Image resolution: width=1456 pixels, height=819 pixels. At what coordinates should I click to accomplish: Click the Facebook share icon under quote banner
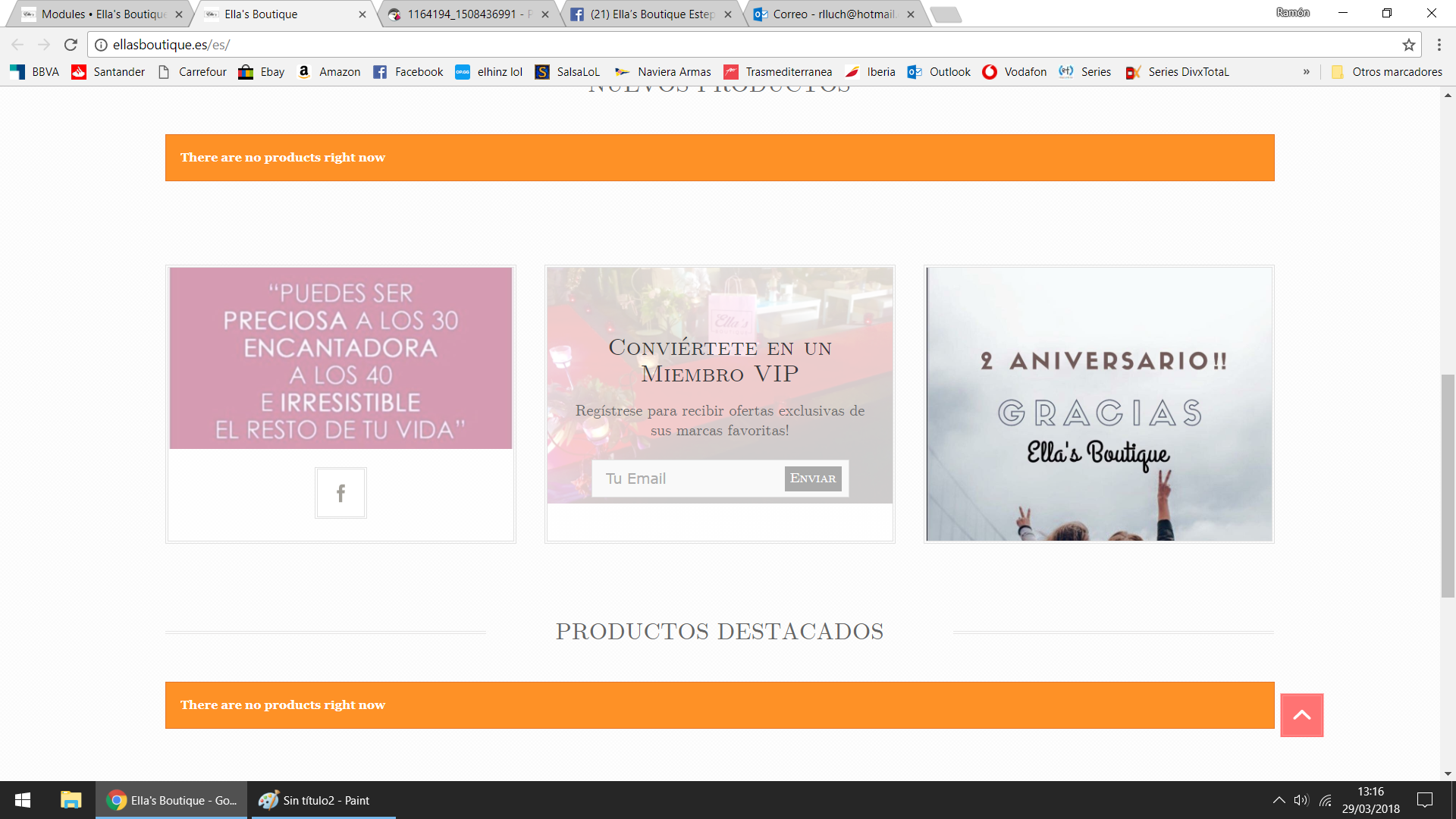340,493
